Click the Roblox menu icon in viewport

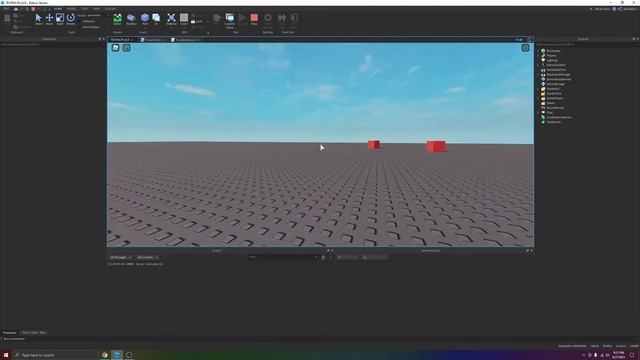(x=116, y=48)
